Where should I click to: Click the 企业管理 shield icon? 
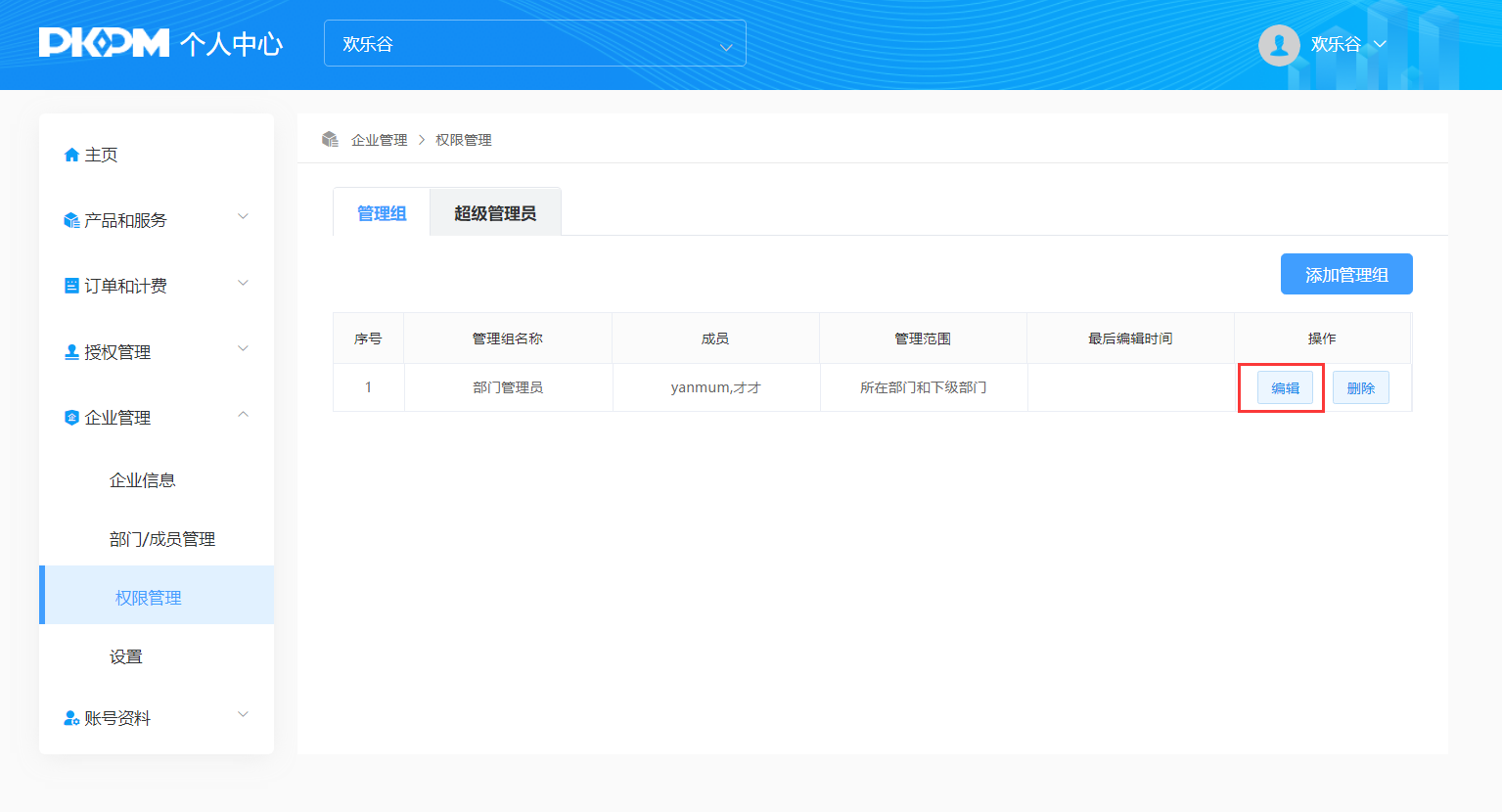coord(71,418)
